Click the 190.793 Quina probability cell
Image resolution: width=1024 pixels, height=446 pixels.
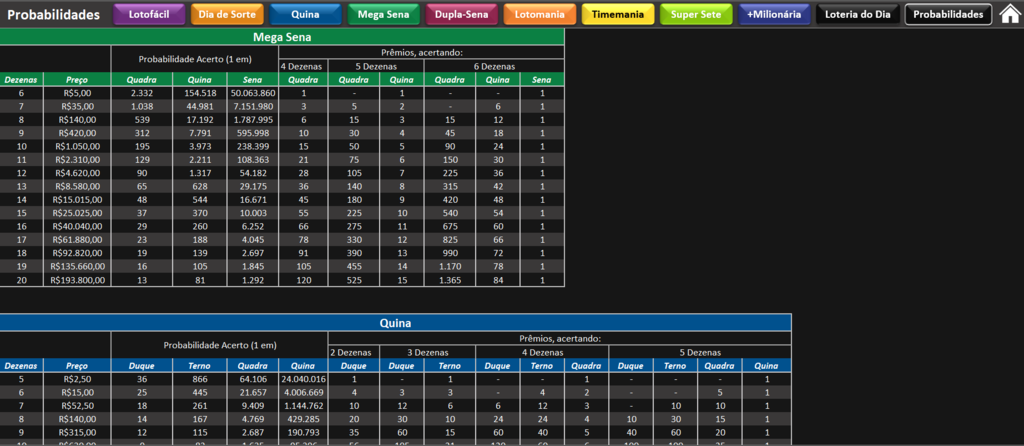[x=303, y=432]
